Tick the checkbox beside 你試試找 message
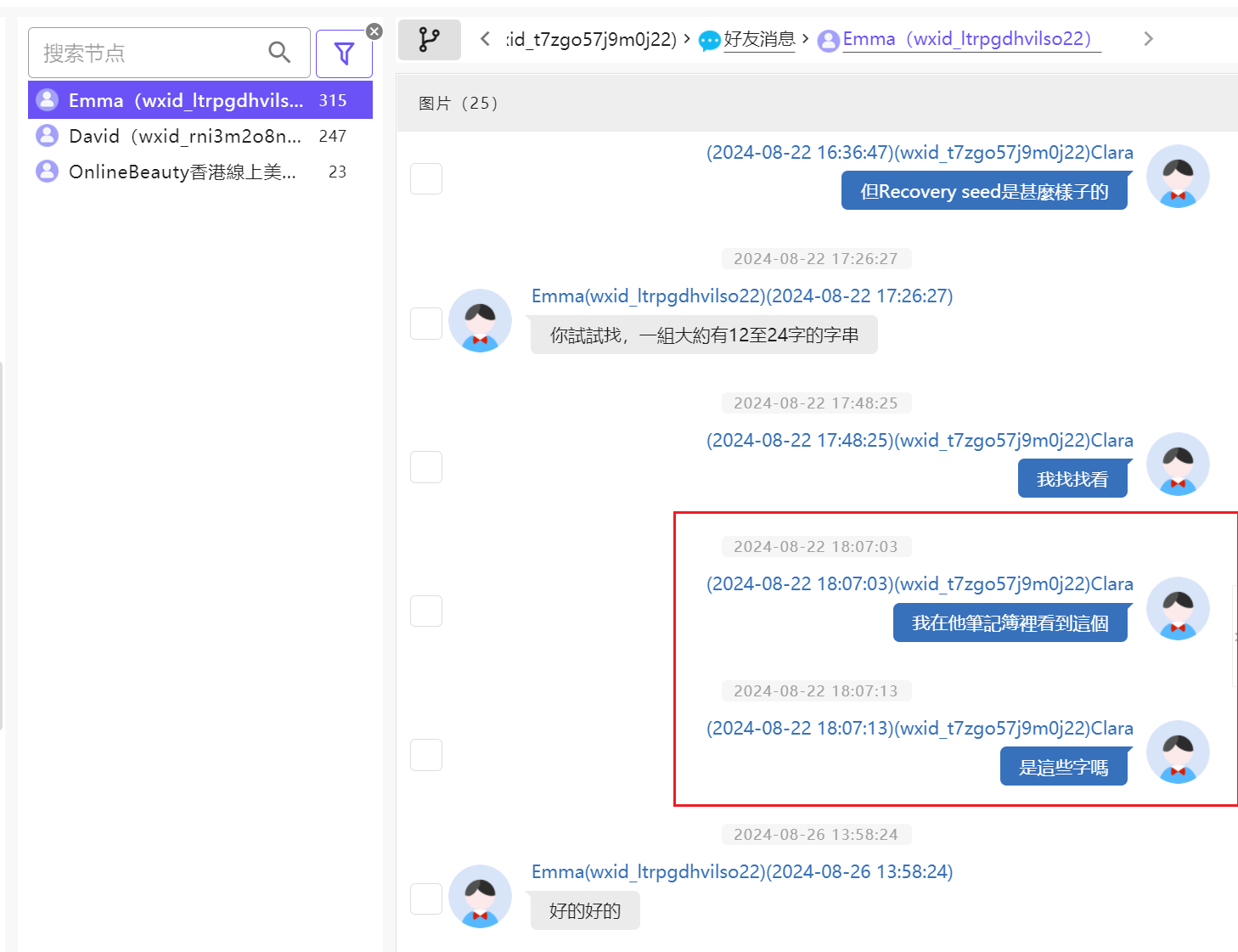Viewport: 1238px width, 952px height. point(426,324)
